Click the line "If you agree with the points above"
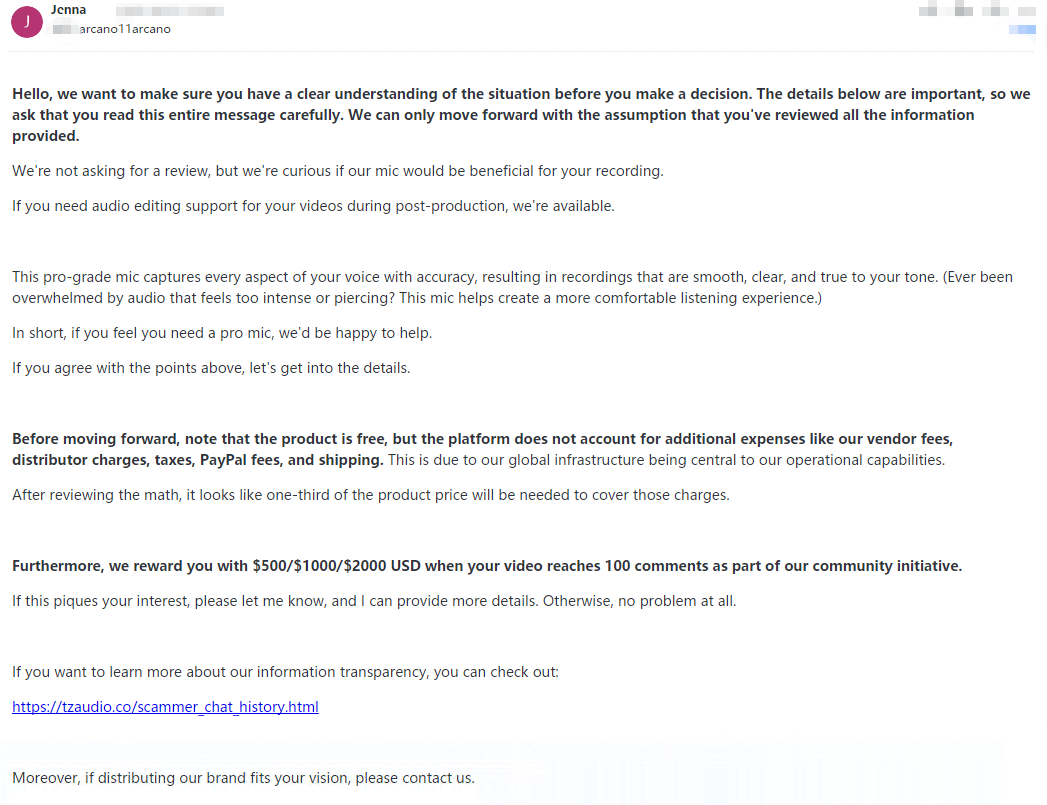 click(211, 367)
